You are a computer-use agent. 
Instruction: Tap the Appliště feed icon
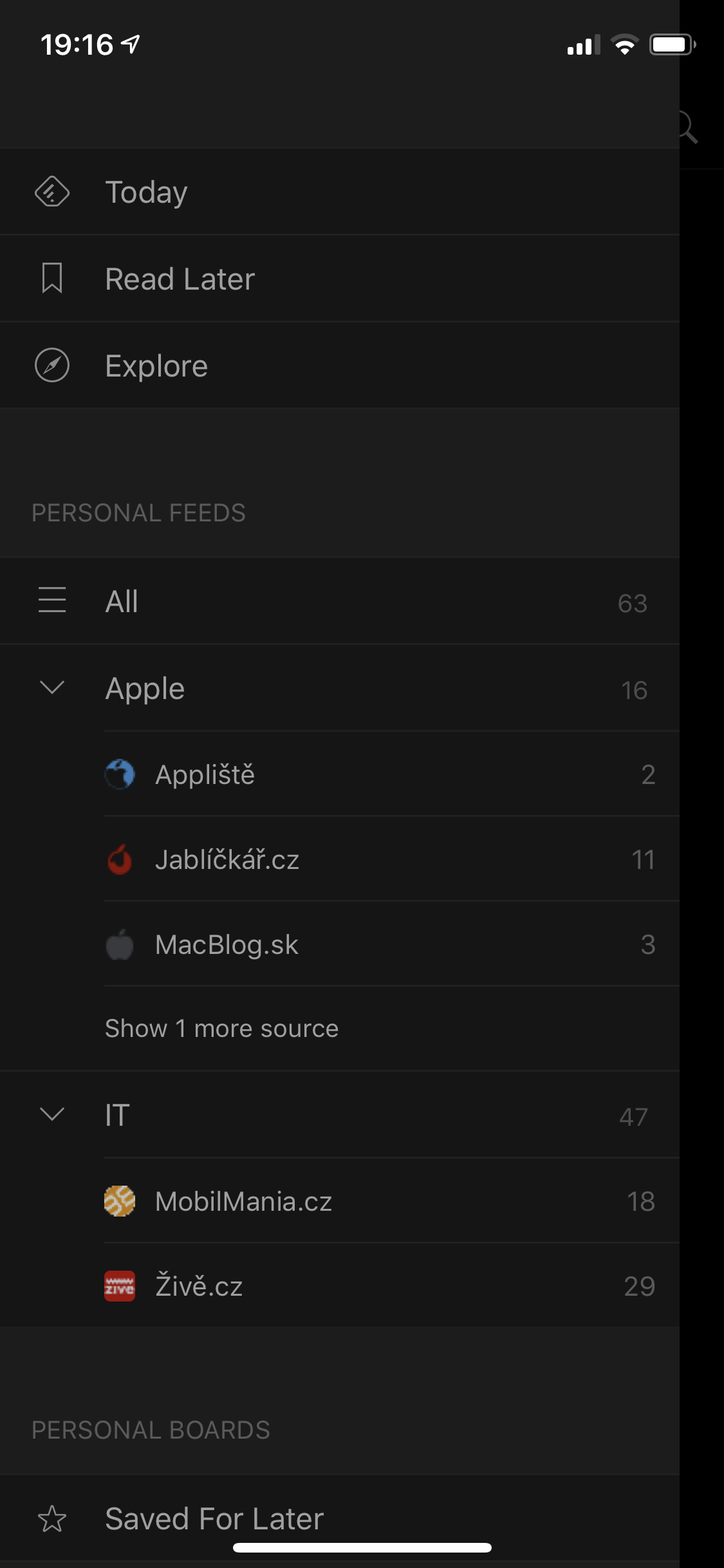click(x=120, y=774)
